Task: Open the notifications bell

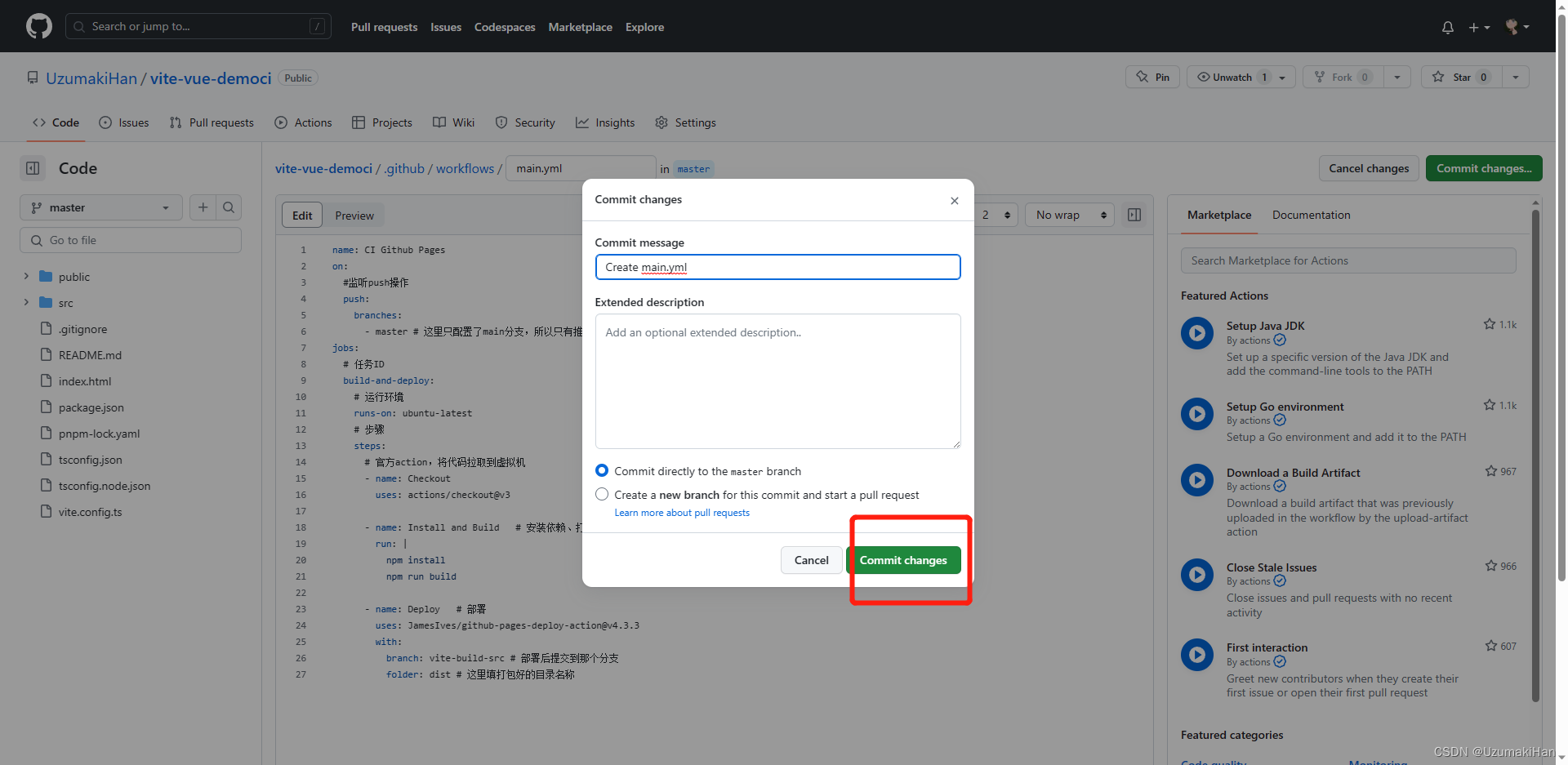Action: (x=1446, y=27)
